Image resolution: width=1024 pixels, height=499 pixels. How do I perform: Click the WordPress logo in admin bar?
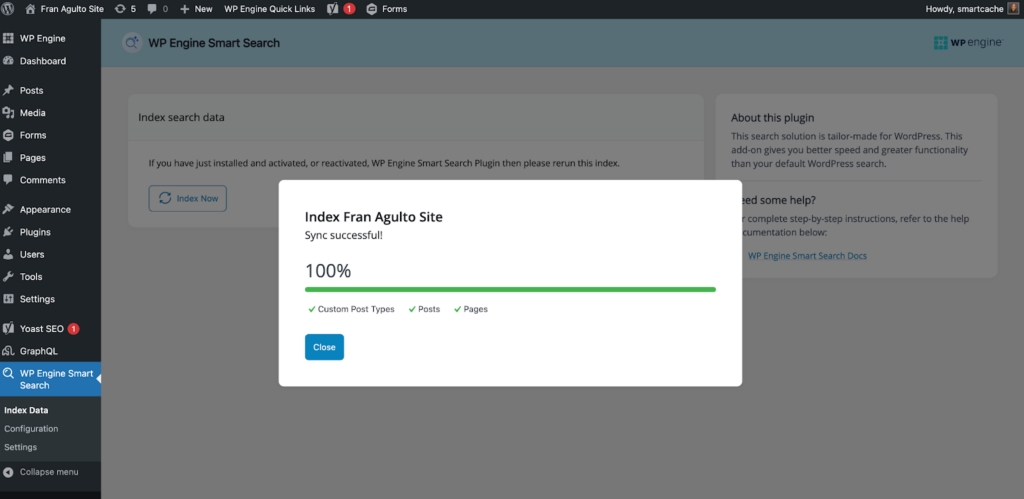point(8,8)
